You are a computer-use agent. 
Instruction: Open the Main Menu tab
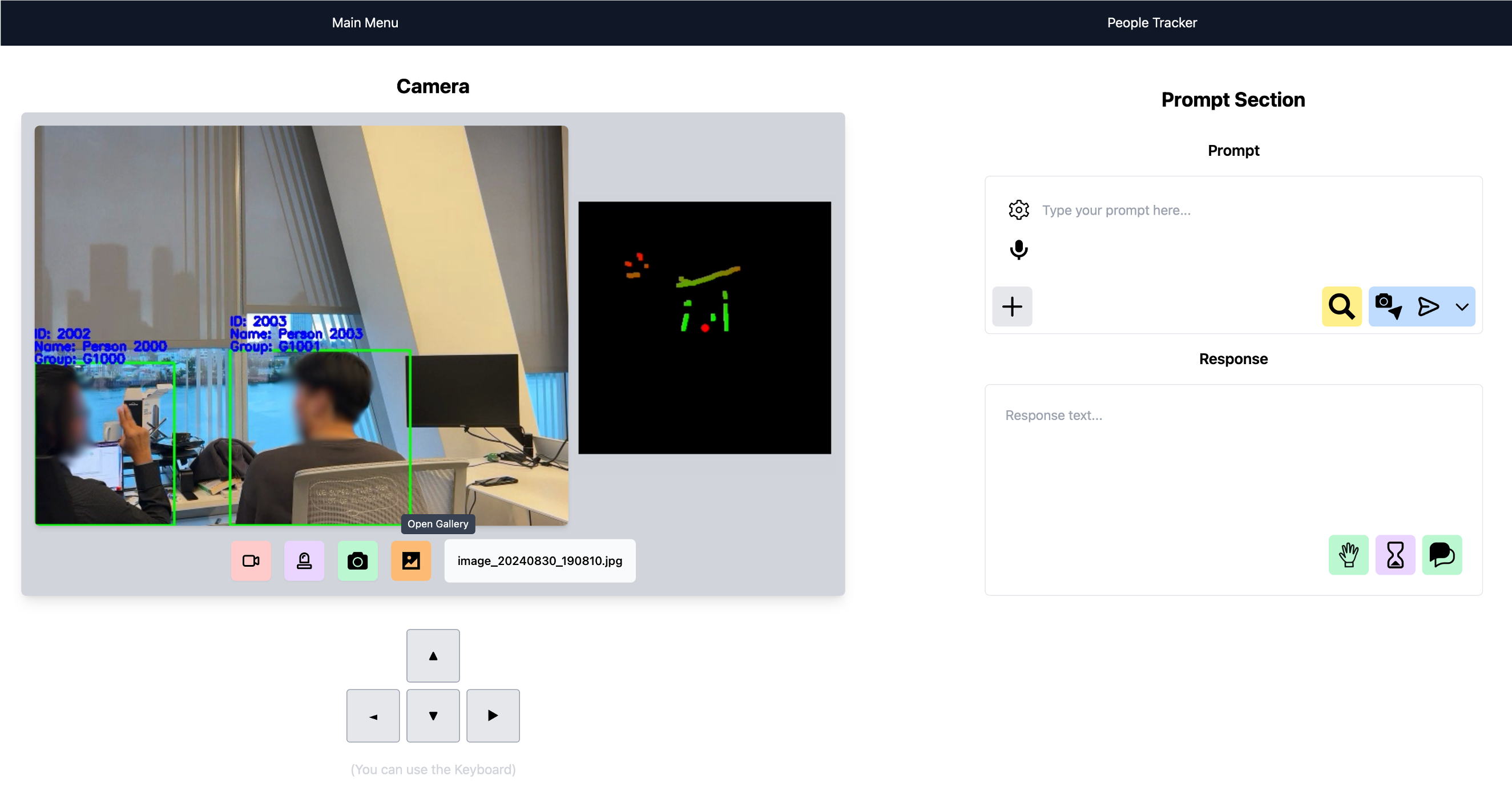click(365, 22)
